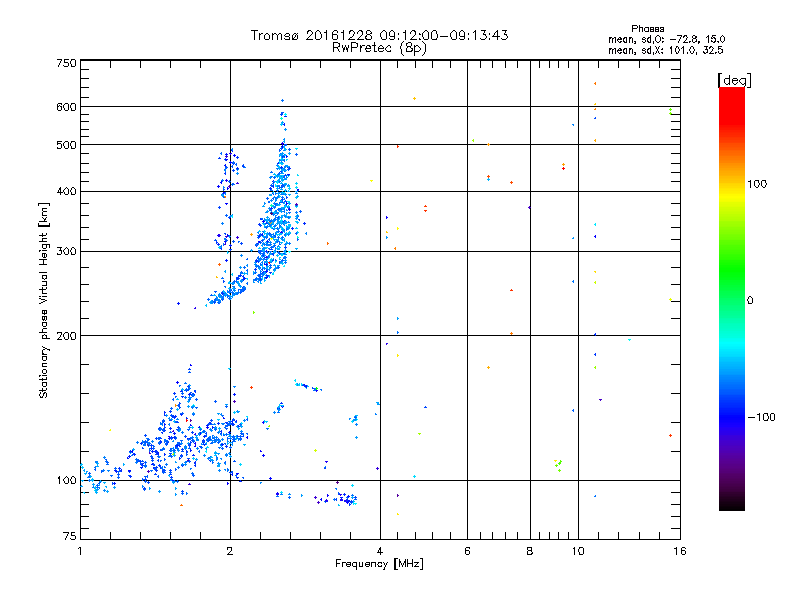Click the colorbar tick label '-100'
The width and height of the screenshot is (800, 600).
click(x=762, y=417)
